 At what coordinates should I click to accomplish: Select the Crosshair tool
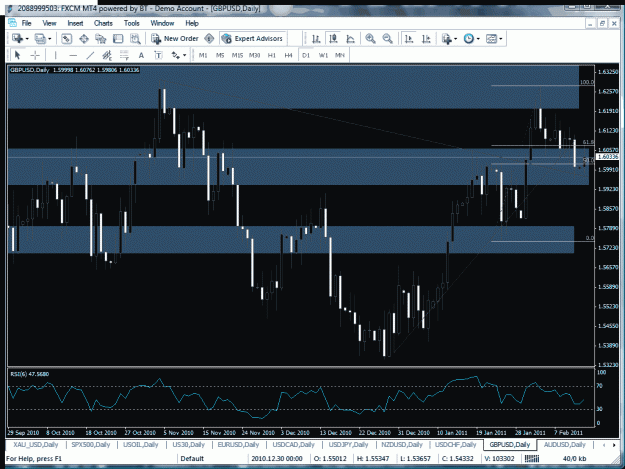pyautogui.click(x=35, y=55)
